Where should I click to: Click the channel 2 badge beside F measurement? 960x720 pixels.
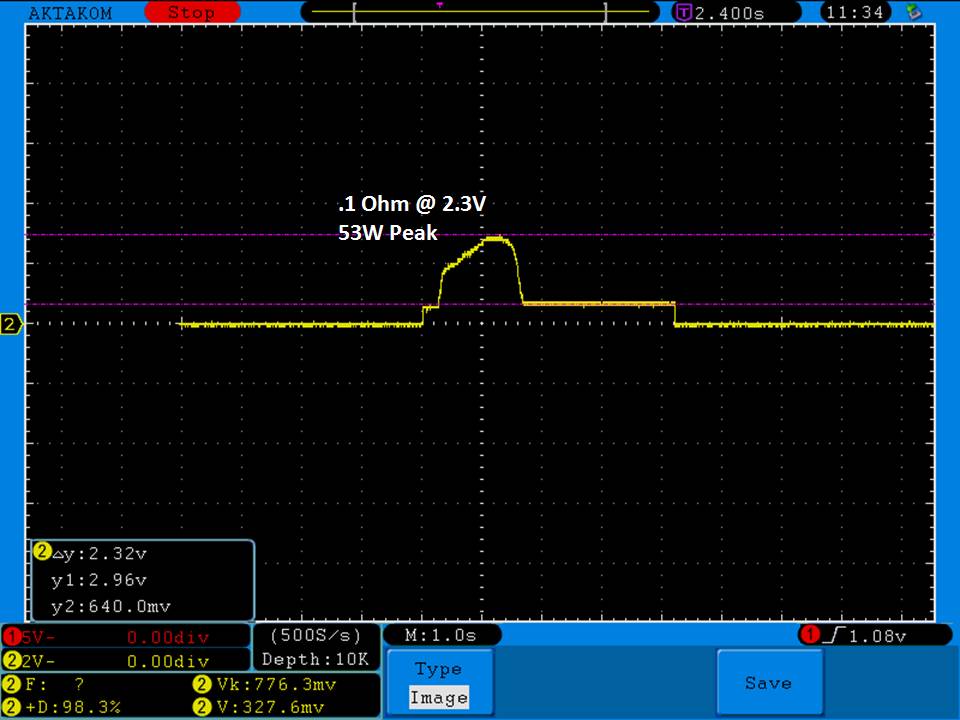point(12,685)
